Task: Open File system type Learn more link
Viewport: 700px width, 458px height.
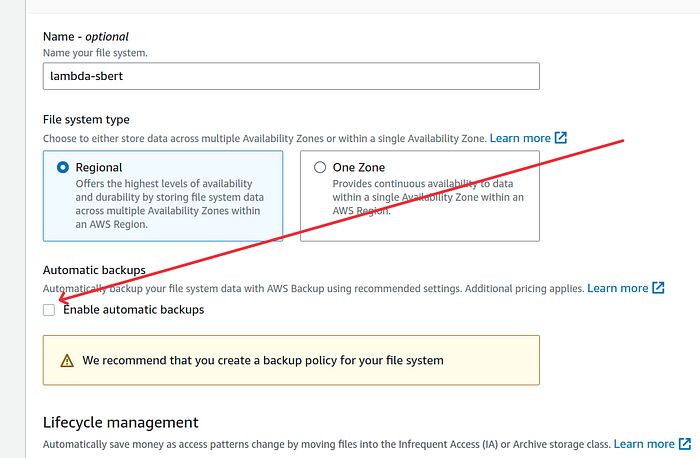Action: click(x=520, y=138)
